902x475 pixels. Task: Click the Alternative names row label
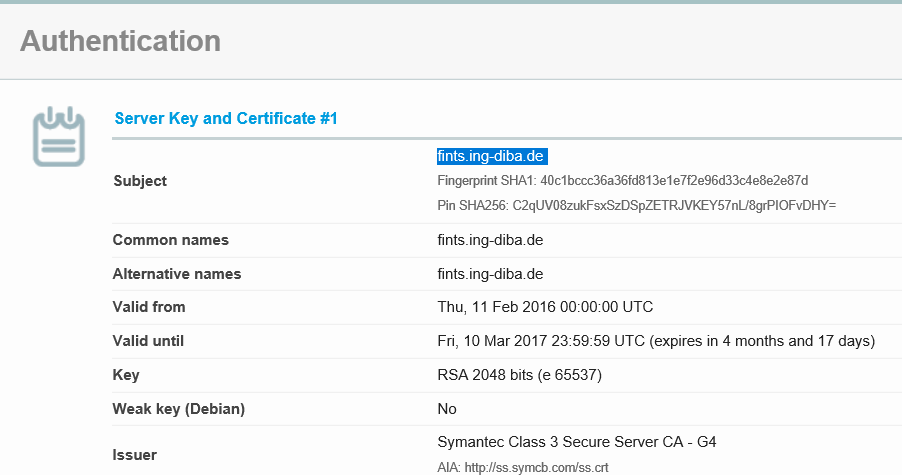177,274
